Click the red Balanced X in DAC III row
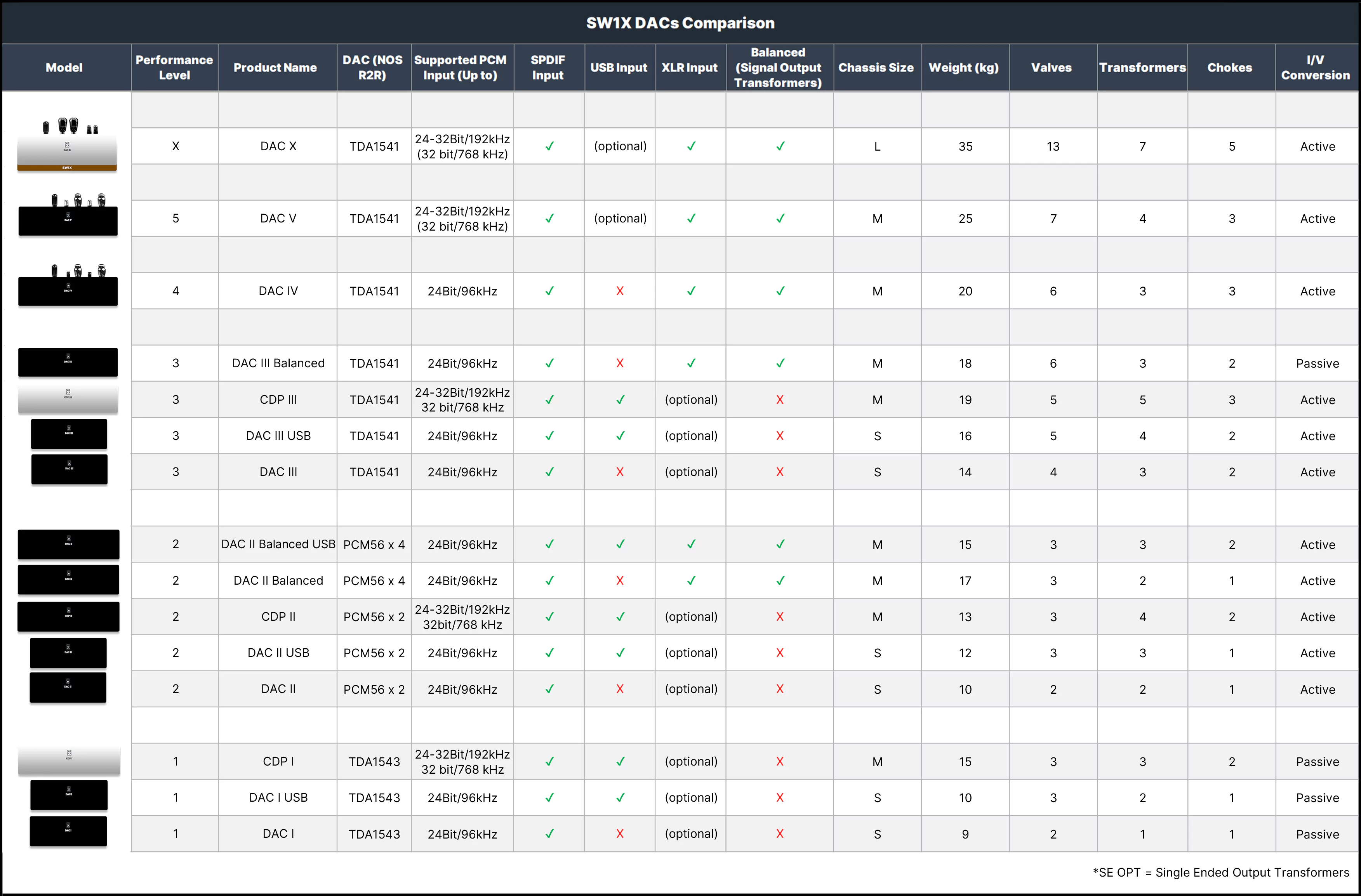Viewport: 1361px width, 896px height. click(x=780, y=472)
